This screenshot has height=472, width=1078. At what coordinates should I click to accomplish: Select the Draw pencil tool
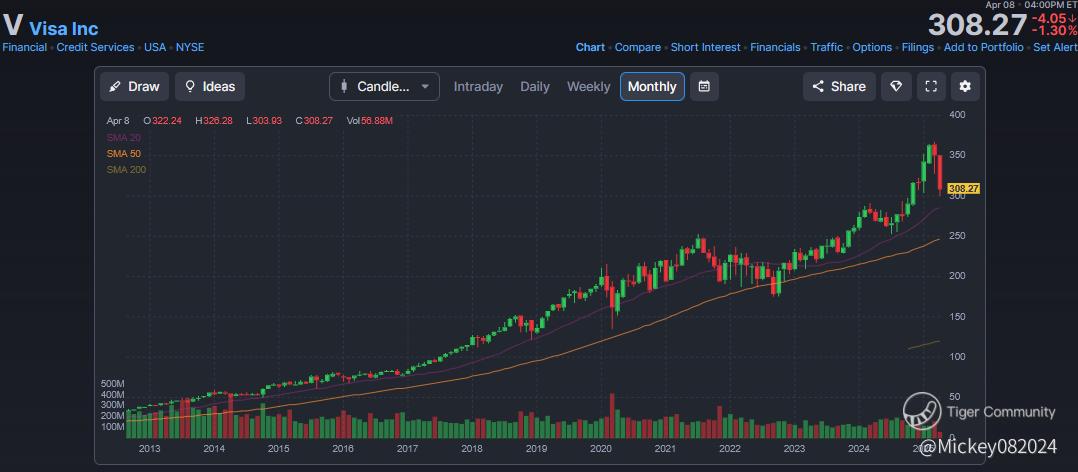[x=134, y=87]
